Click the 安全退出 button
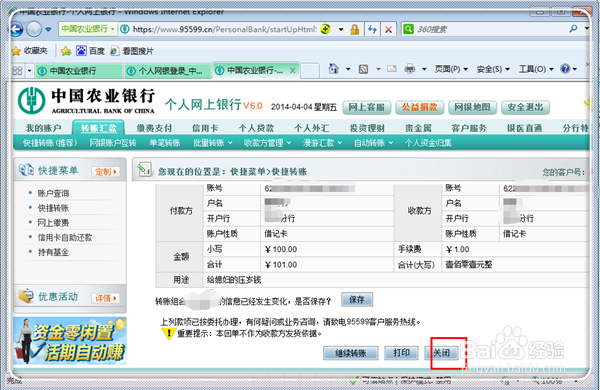This screenshot has height=390, width=600. tap(525, 108)
